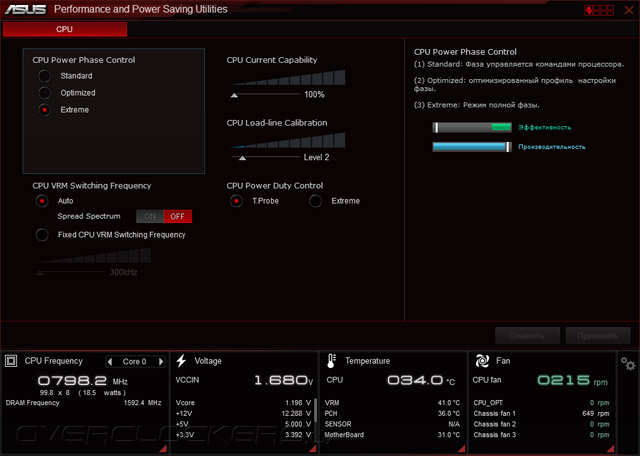Click the +12V 12.288 V row

(243, 414)
